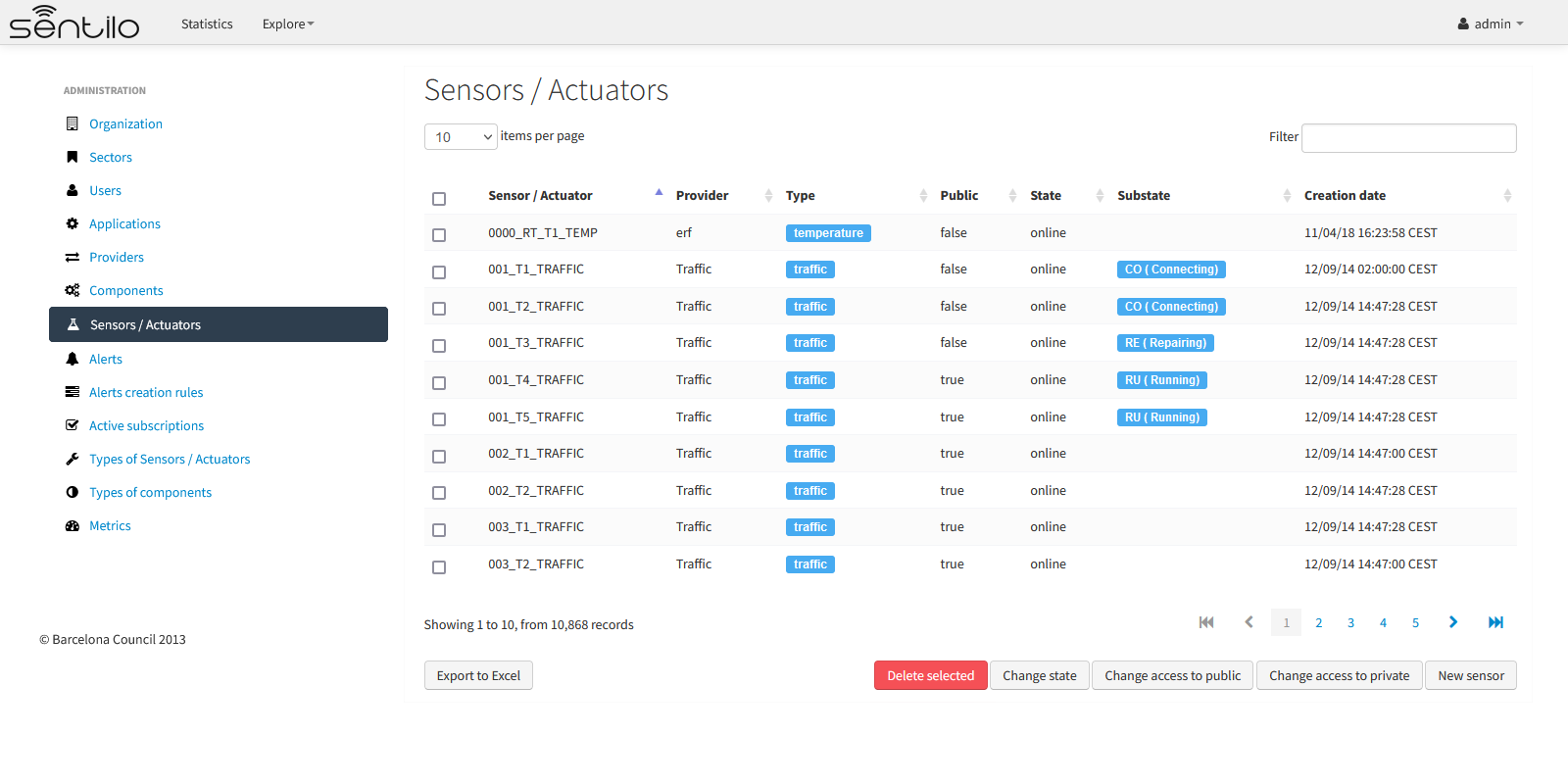Click Export to Excel button
1568x784 pixels.
478,675
